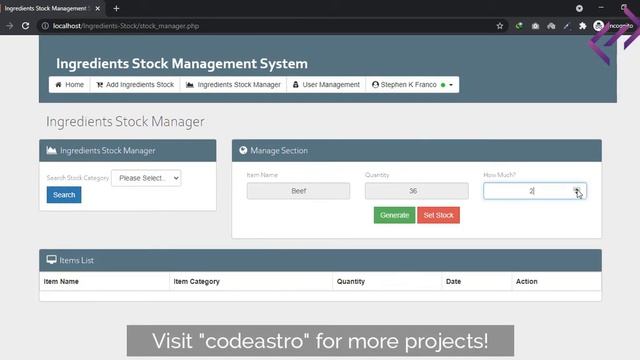Click the blue Search button

point(64,195)
